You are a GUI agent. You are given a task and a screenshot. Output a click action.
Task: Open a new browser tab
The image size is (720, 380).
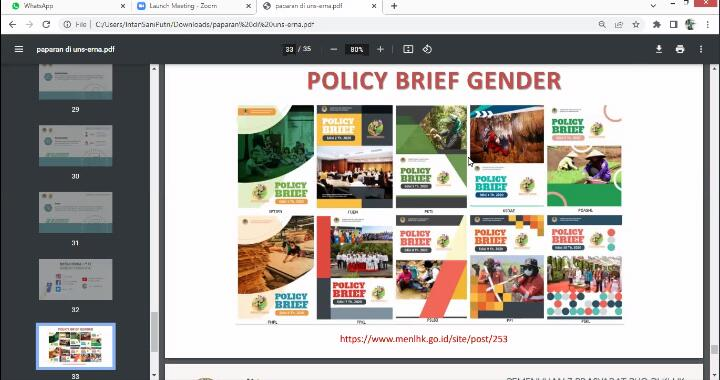pyautogui.click(x=394, y=6)
